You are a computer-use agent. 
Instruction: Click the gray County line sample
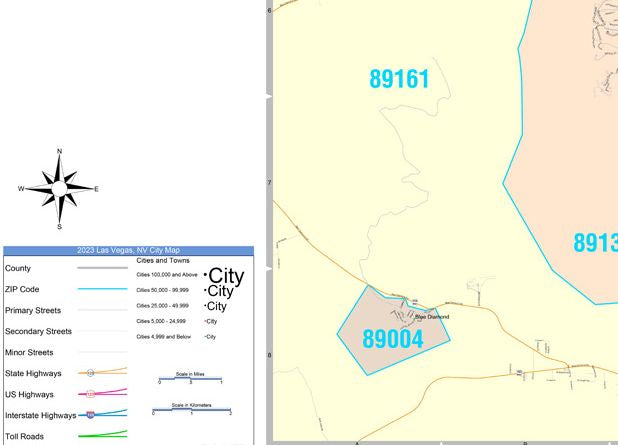pos(103,268)
